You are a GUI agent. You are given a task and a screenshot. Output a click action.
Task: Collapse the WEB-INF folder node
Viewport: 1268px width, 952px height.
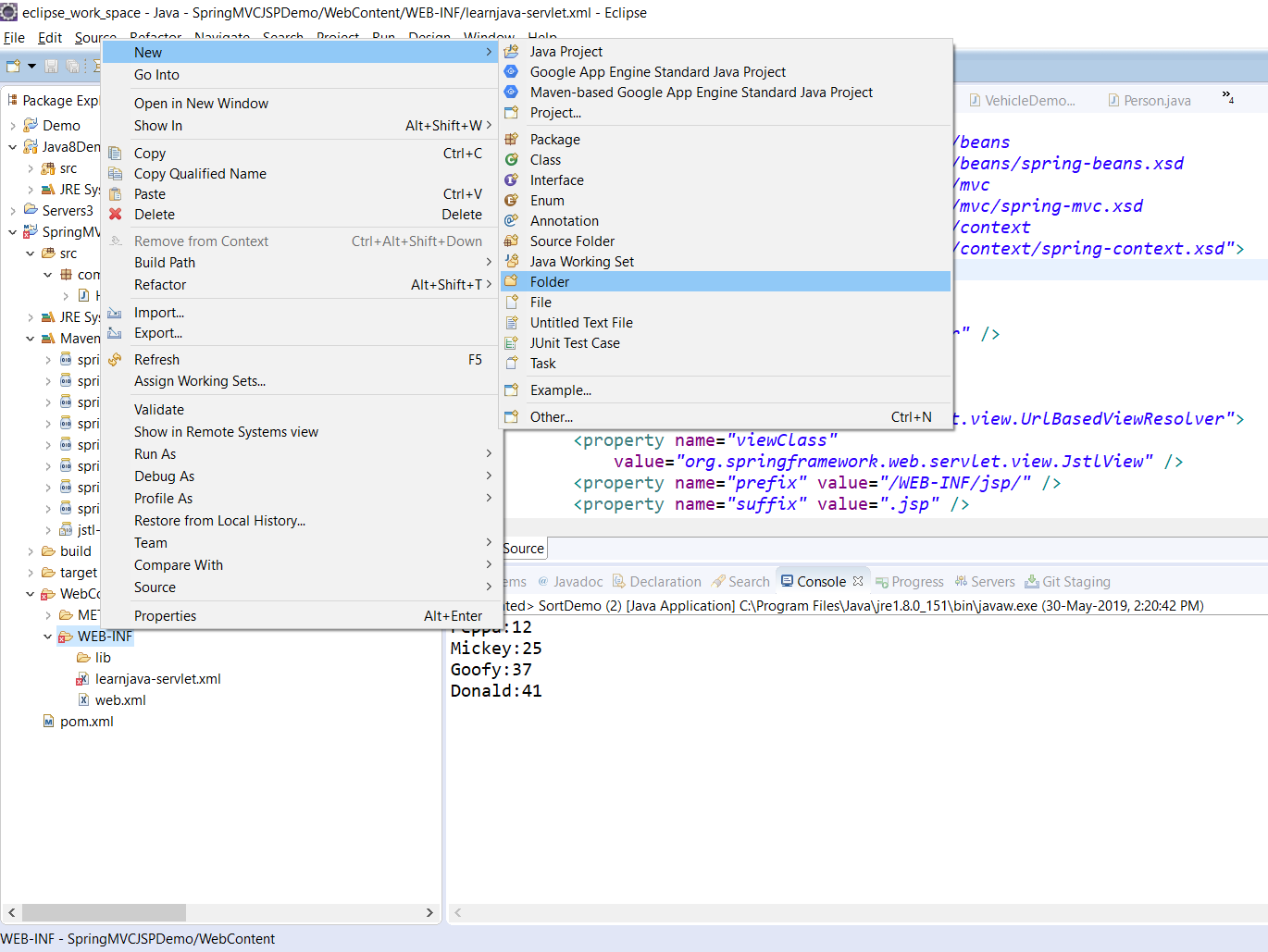coord(48,637)
